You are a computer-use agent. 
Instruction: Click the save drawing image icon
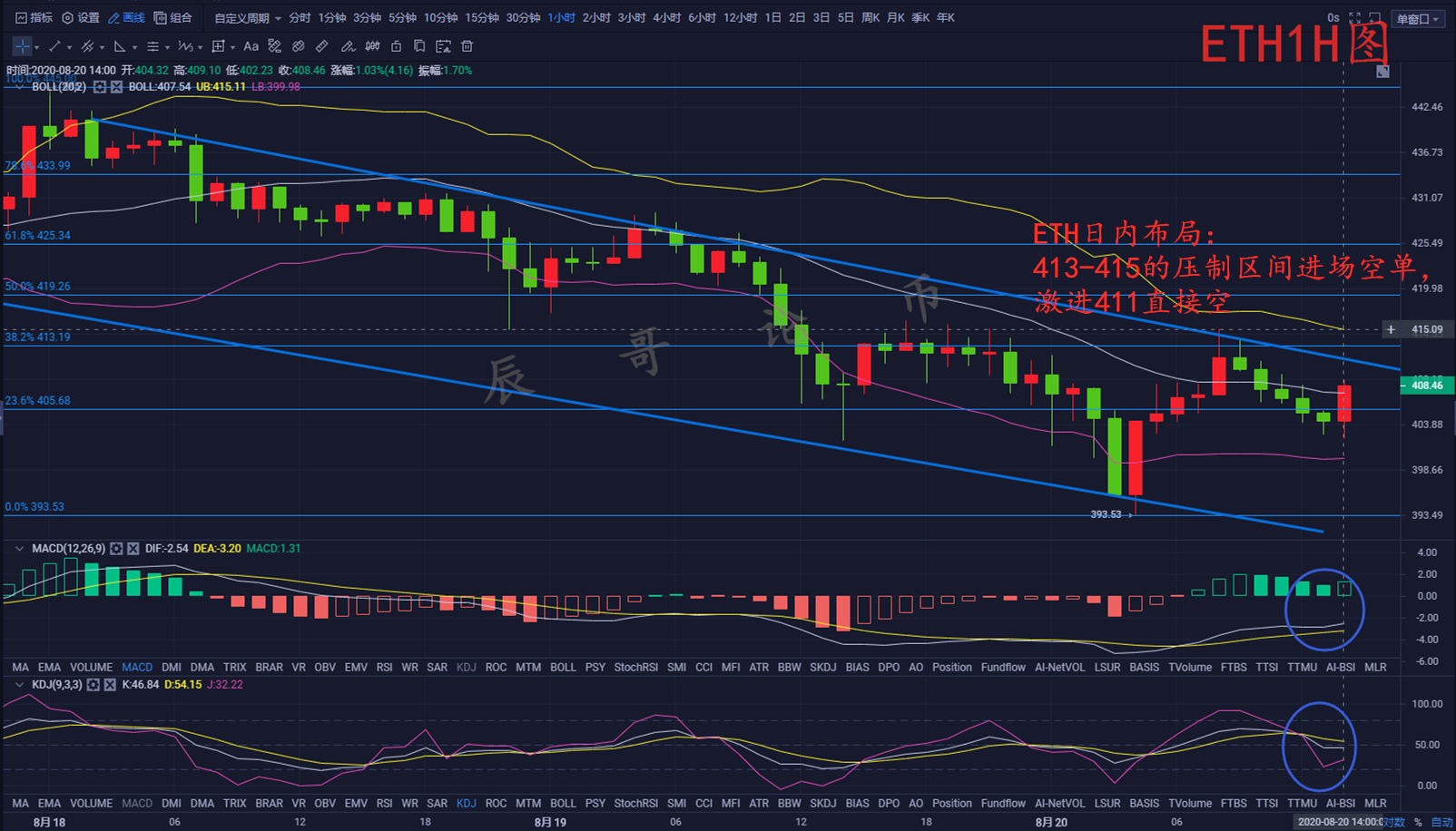(443, 46)
